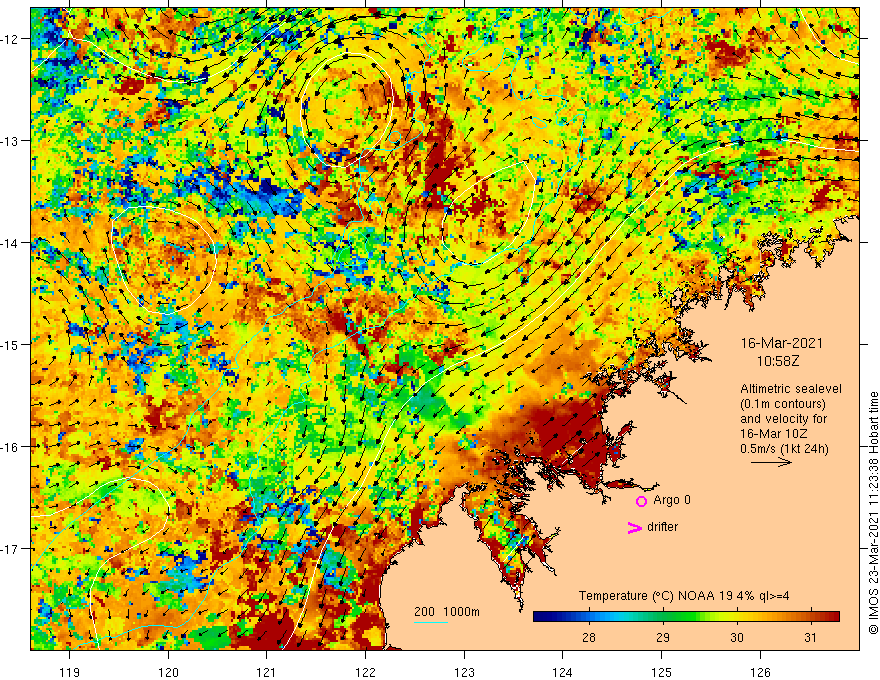Click the 'Argo 0' legend label
The width and height of the screenshot is (880, 680).
point(672,500)
